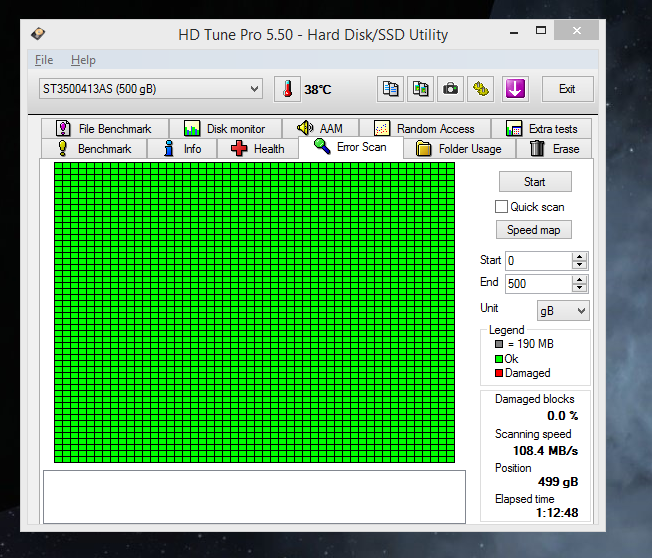Decrease the End value with down arrow
This screenshot has width=652, height=558.
tap(580, 288)
